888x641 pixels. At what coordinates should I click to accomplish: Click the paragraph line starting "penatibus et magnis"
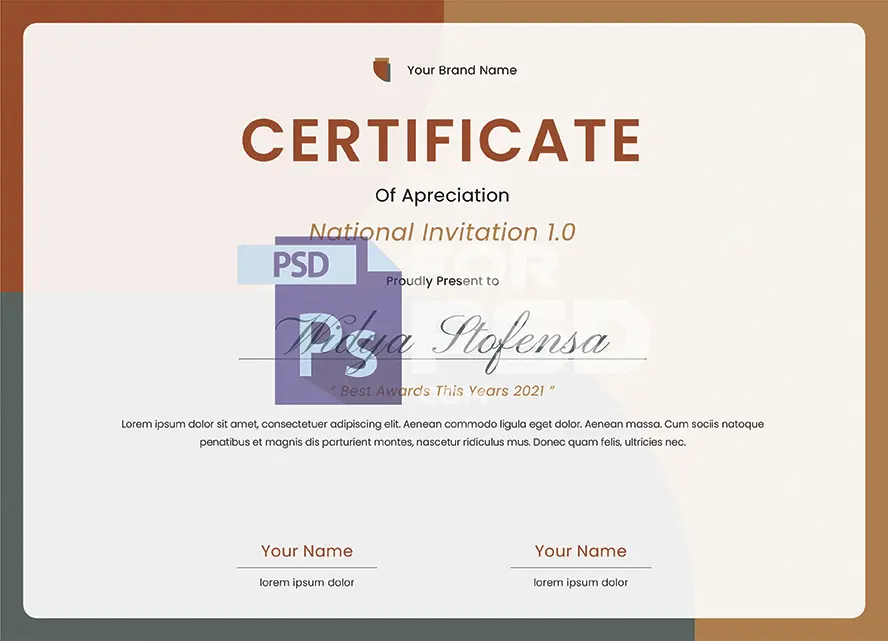[x=442, y=442]
